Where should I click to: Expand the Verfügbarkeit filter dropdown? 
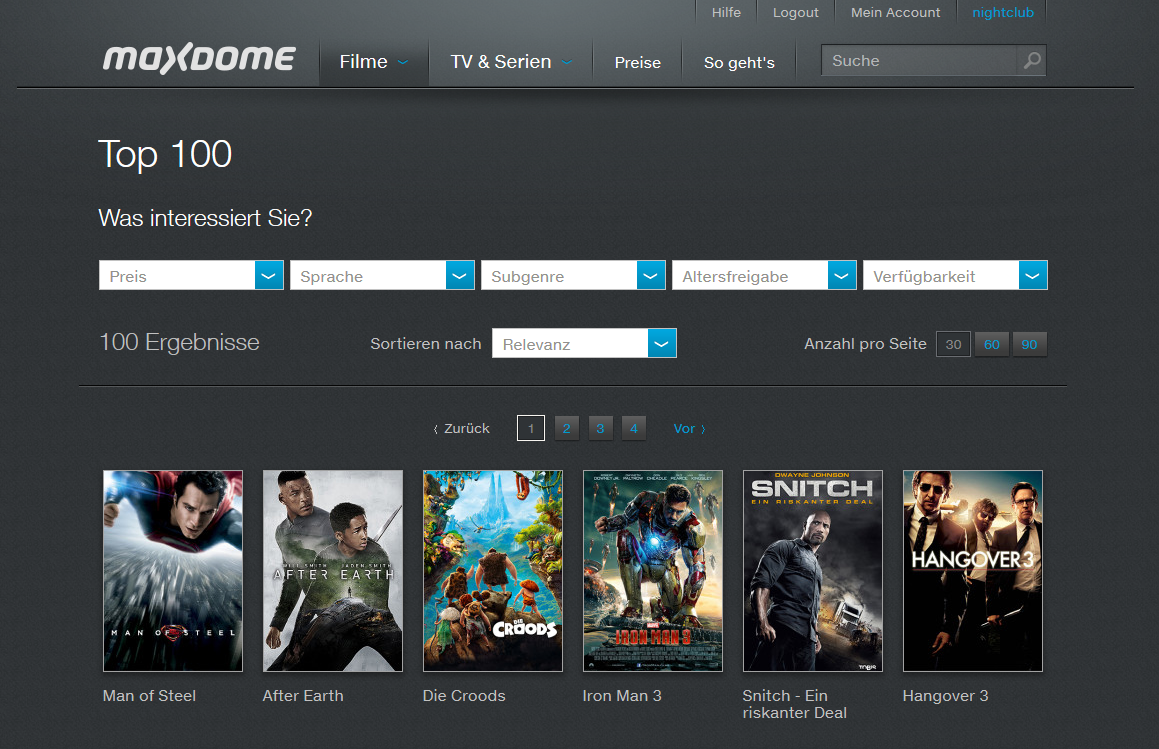(x=955, y=276)
